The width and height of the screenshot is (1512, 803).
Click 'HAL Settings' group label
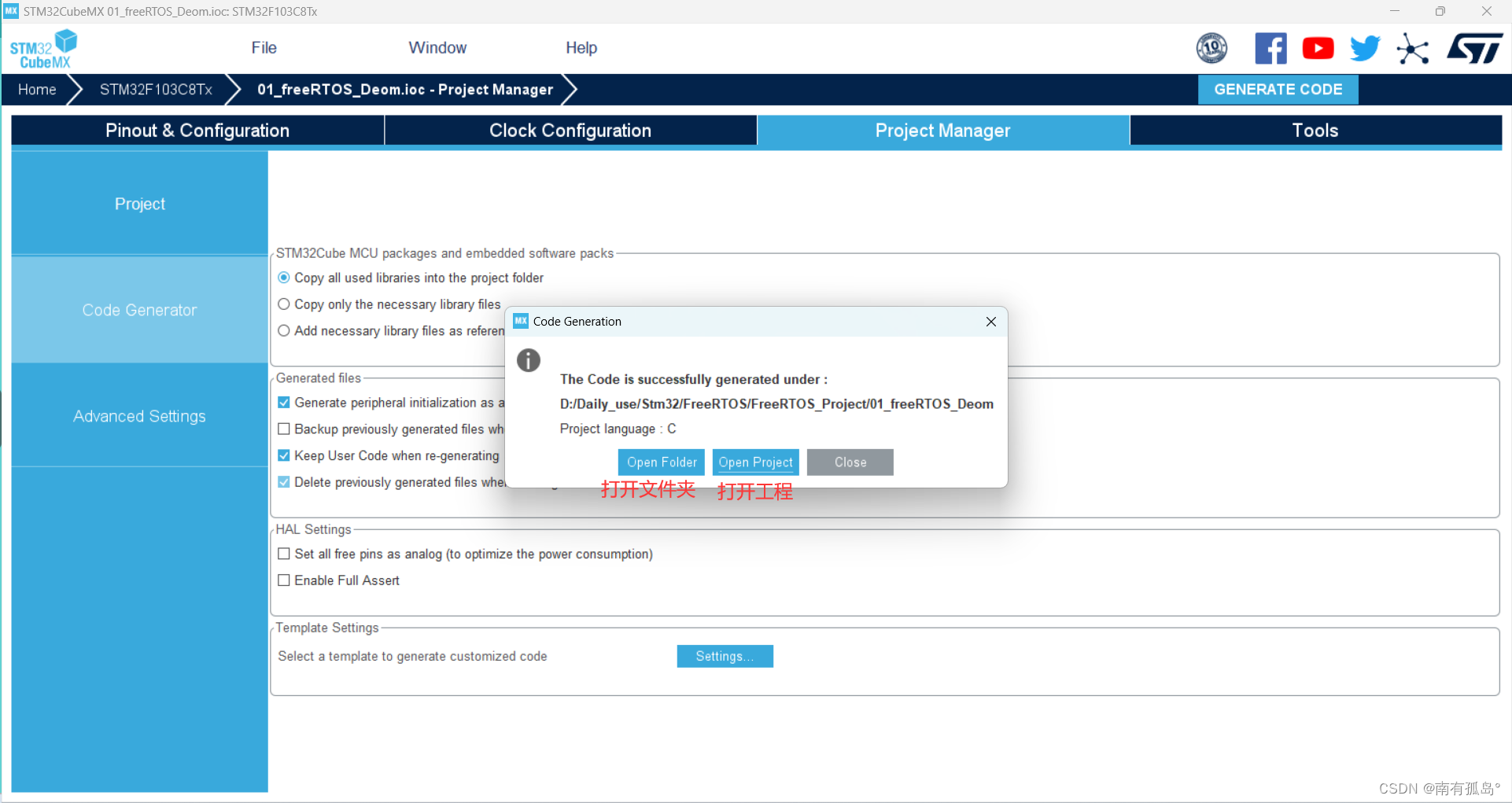pos(313,529)
